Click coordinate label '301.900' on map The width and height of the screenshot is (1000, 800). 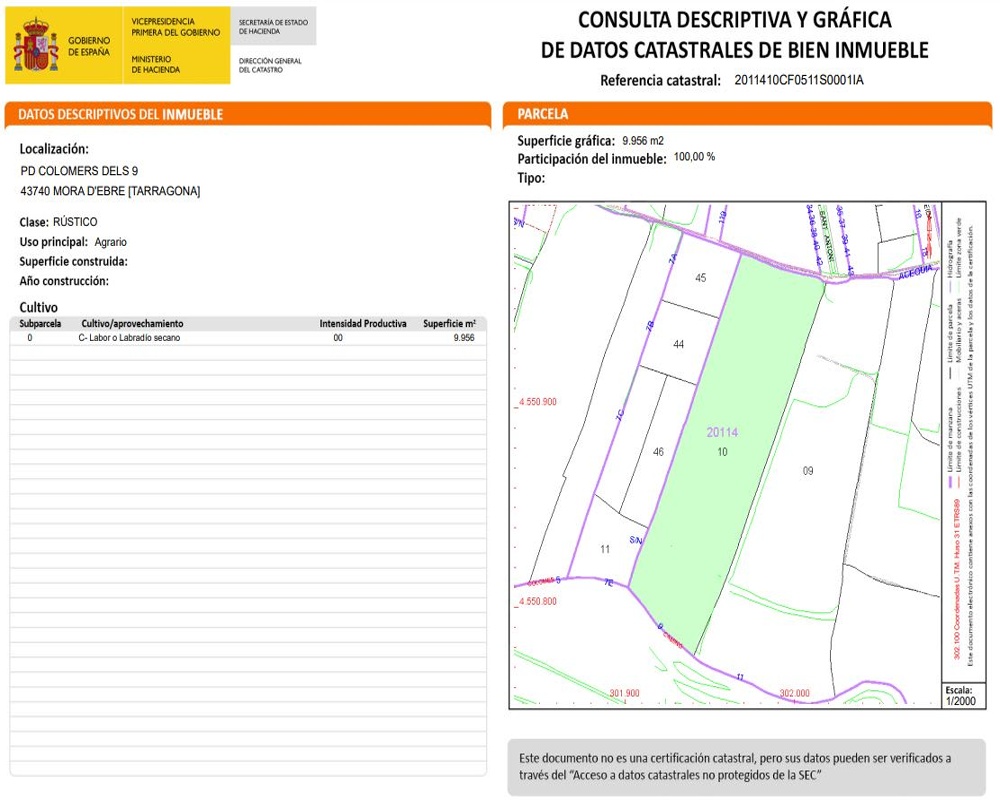point(624,693)
